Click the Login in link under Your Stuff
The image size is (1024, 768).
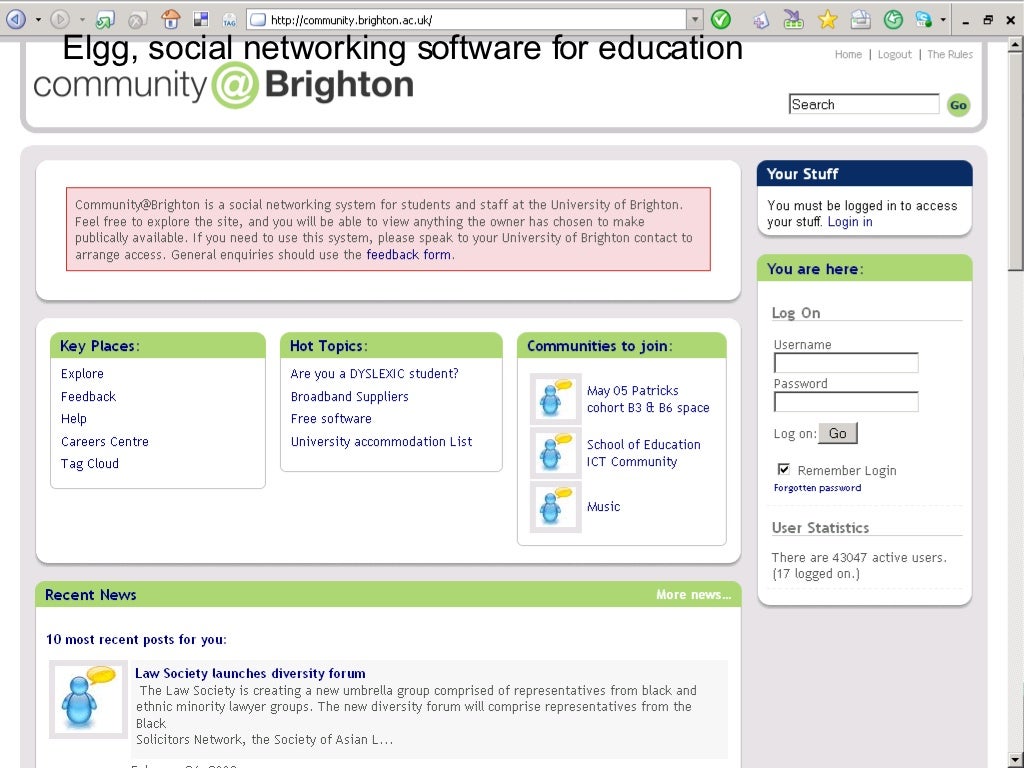click(x=850, y=221)
